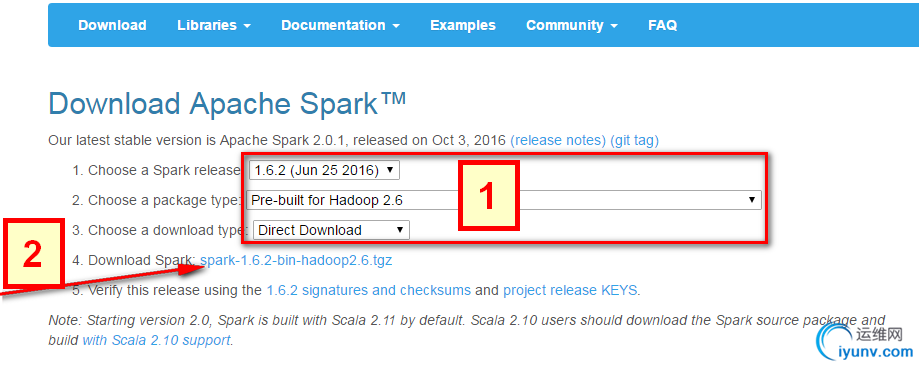Open Spark release 1.6.2 dropdown
919x368 pixels.
click(325, 171)
